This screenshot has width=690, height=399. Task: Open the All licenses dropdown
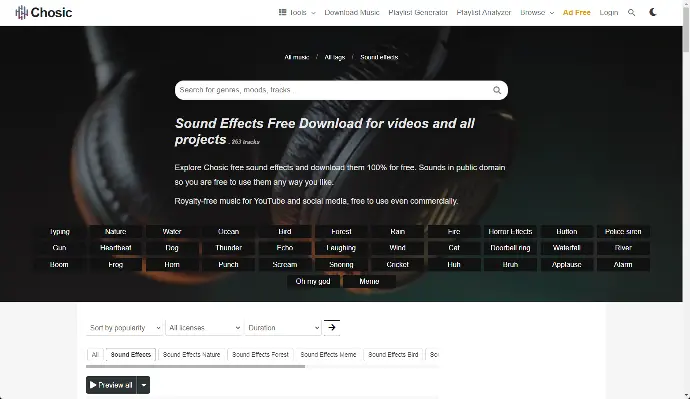(x=204, y=328)
